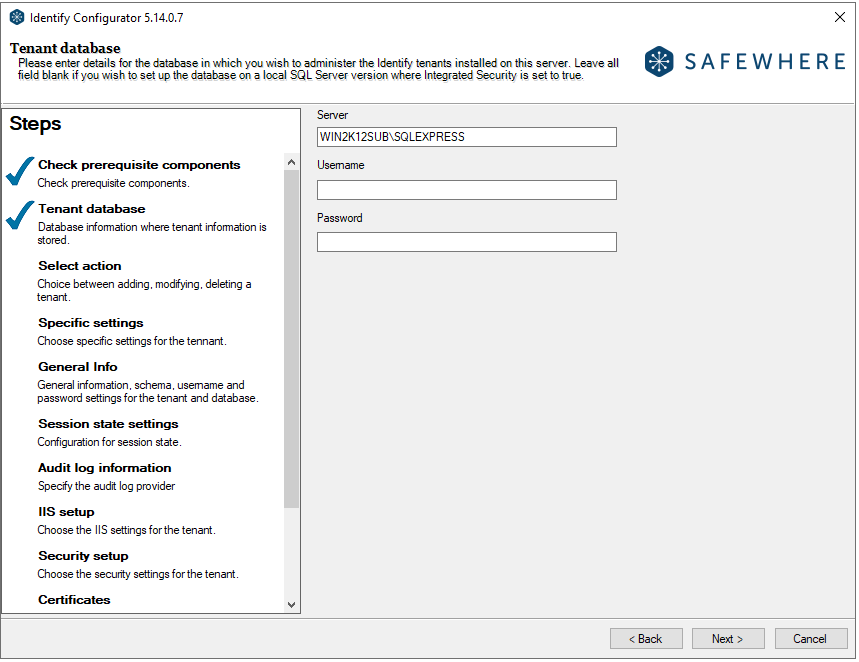Select the Security setup step
The width and height of the screenshot is (859, 662).
(83, 556)
